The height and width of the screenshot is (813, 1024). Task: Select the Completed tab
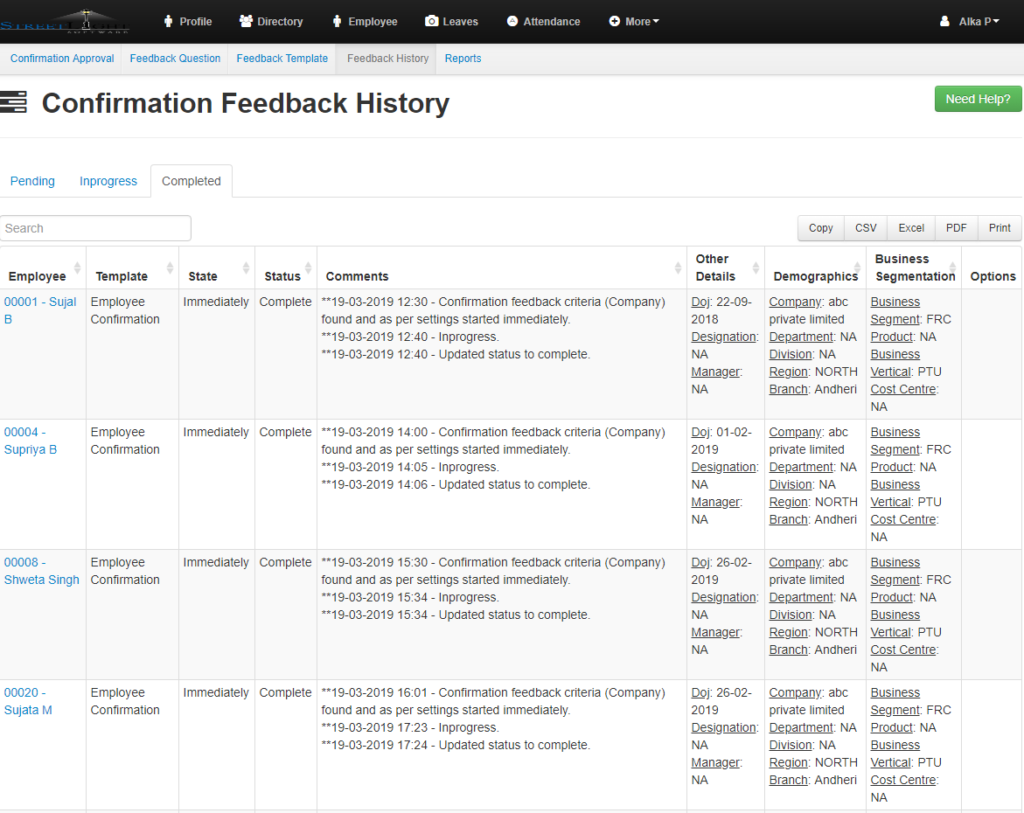pos(191,181)
